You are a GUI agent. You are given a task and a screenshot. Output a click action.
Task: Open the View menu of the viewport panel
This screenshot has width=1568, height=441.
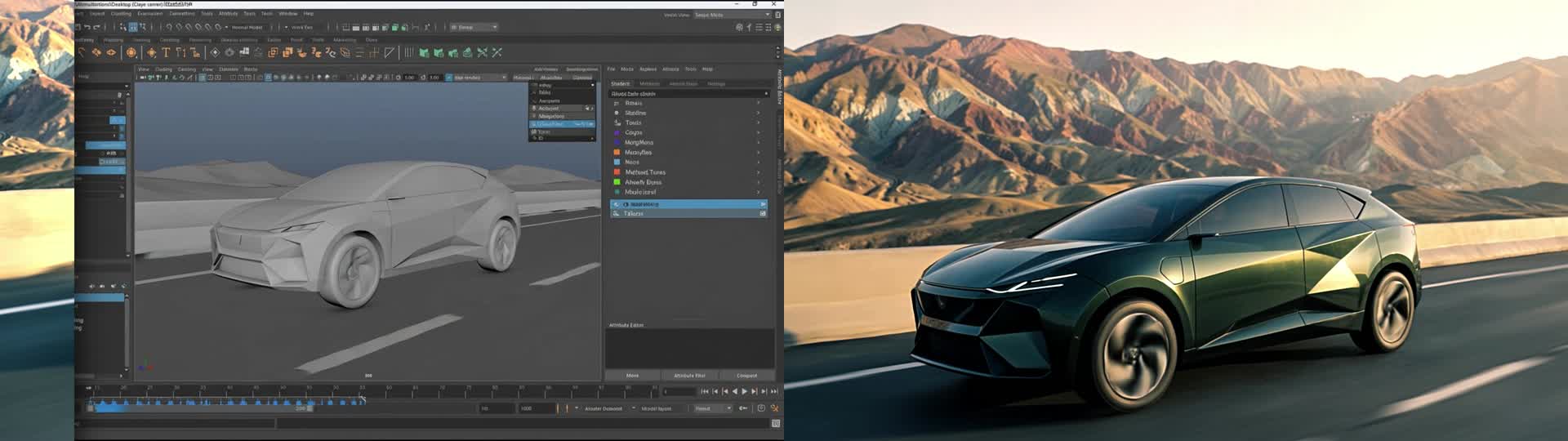point(144,69)
